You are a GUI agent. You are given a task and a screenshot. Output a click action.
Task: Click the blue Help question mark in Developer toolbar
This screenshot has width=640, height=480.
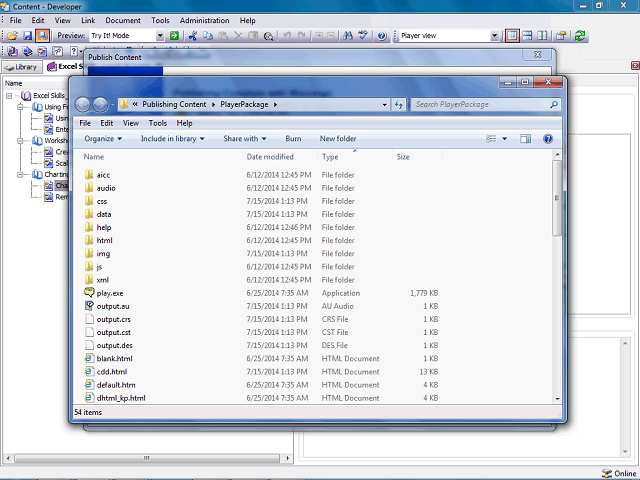tap(382, 36)
